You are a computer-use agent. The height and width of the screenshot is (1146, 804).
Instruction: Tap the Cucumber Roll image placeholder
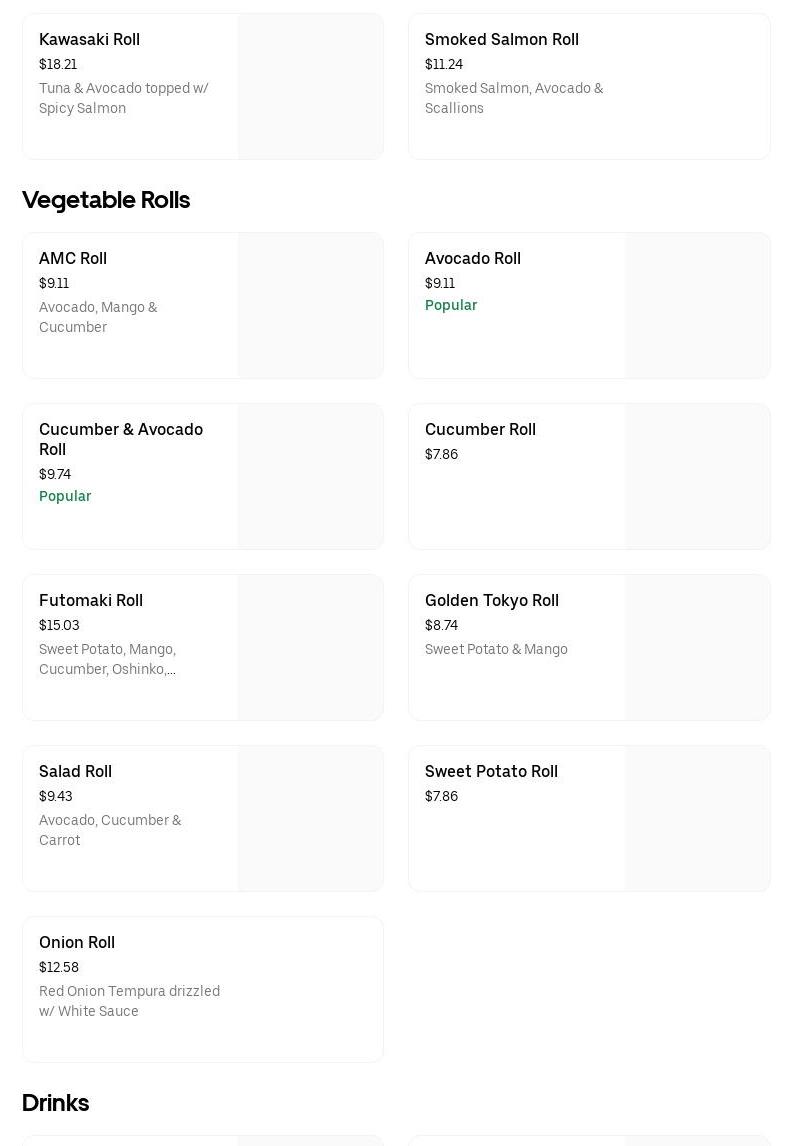pyautogui.click(x=697, y=477)
